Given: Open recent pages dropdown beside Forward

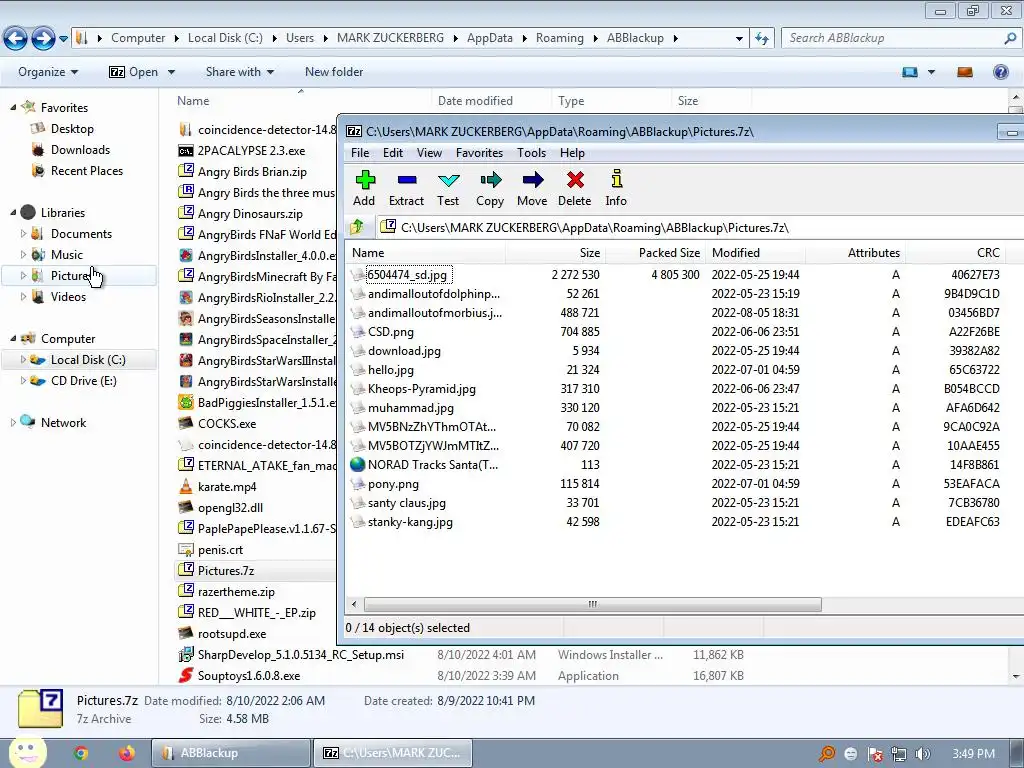Looking at the screenshot, I should pyautogui.click(x=63, y=39).
